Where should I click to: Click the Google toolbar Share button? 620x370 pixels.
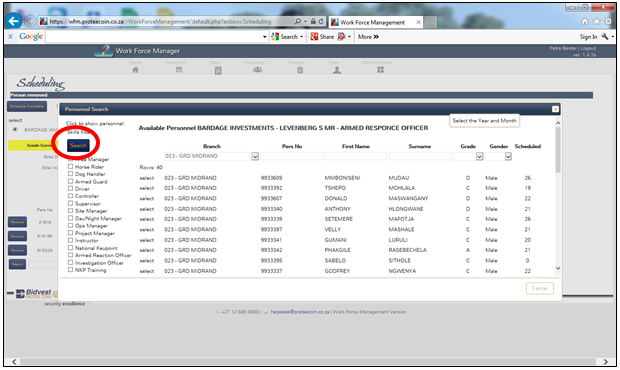pos(322,37)
